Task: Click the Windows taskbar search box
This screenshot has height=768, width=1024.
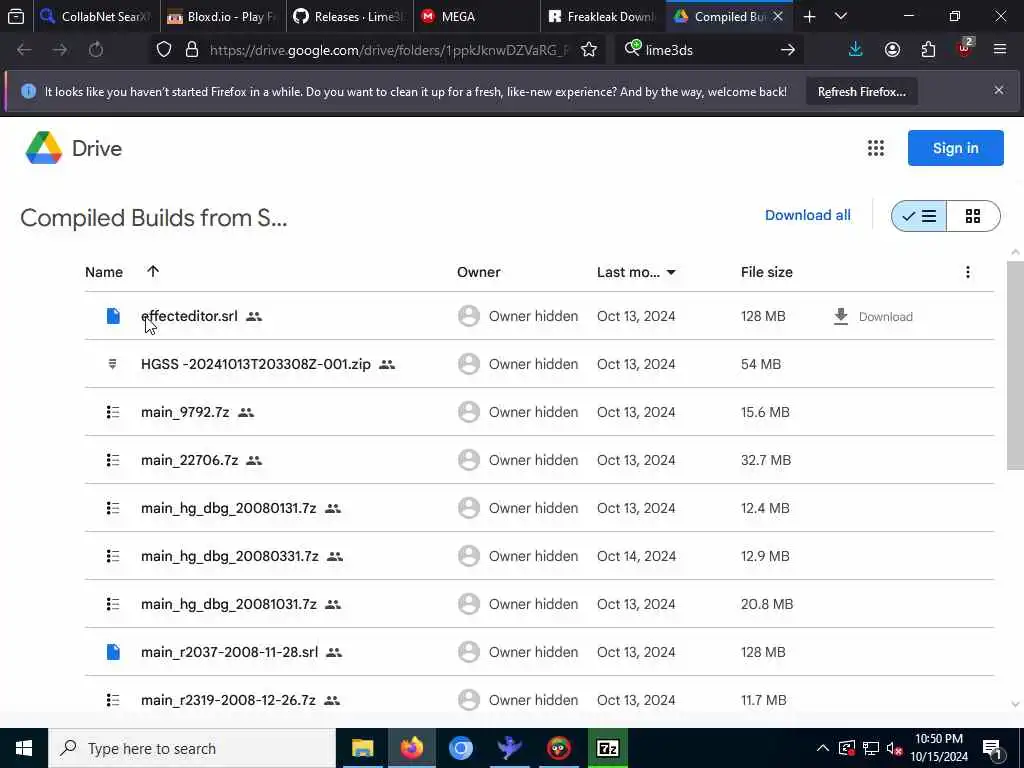Action: (x=192, y=748)
